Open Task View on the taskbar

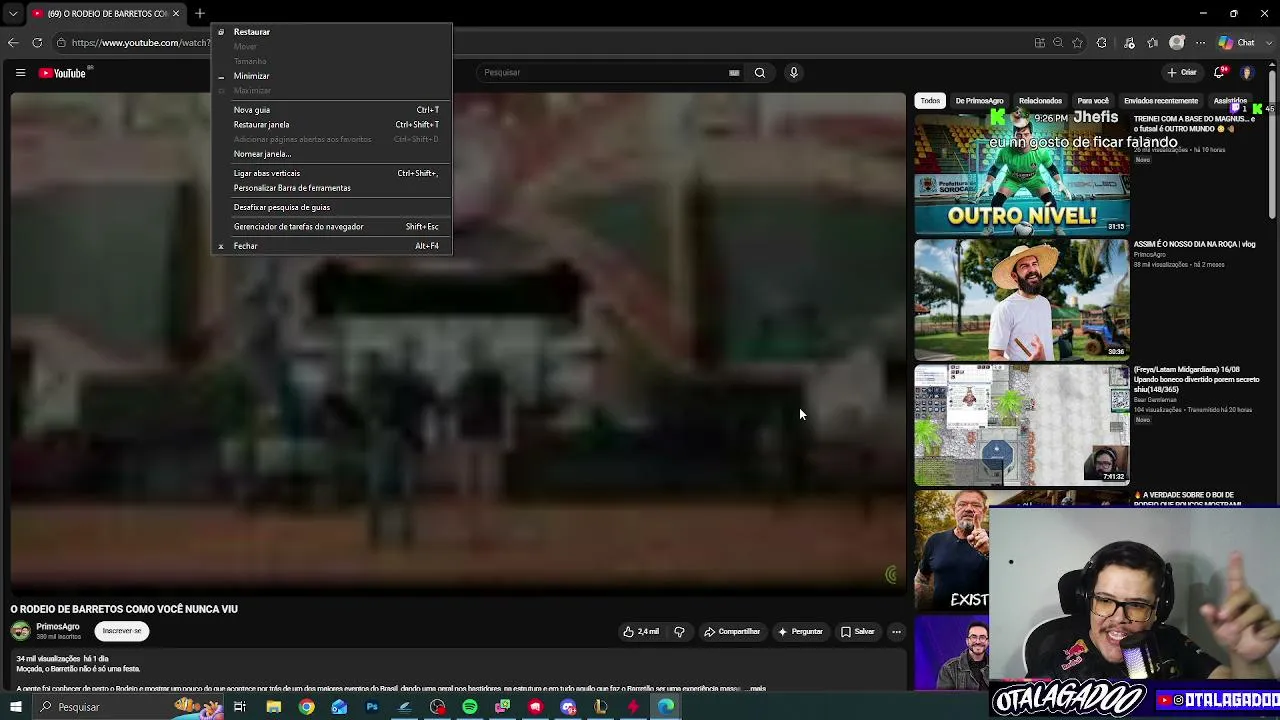[x=240, y=707]
